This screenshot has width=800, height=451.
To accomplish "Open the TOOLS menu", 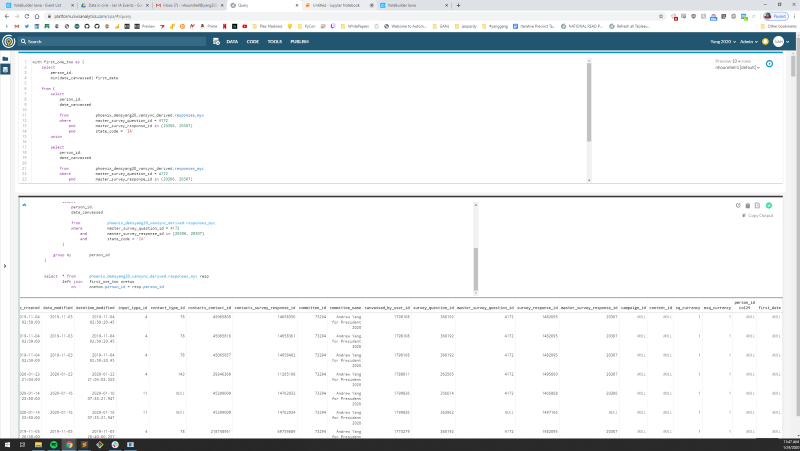I will 273,41.
